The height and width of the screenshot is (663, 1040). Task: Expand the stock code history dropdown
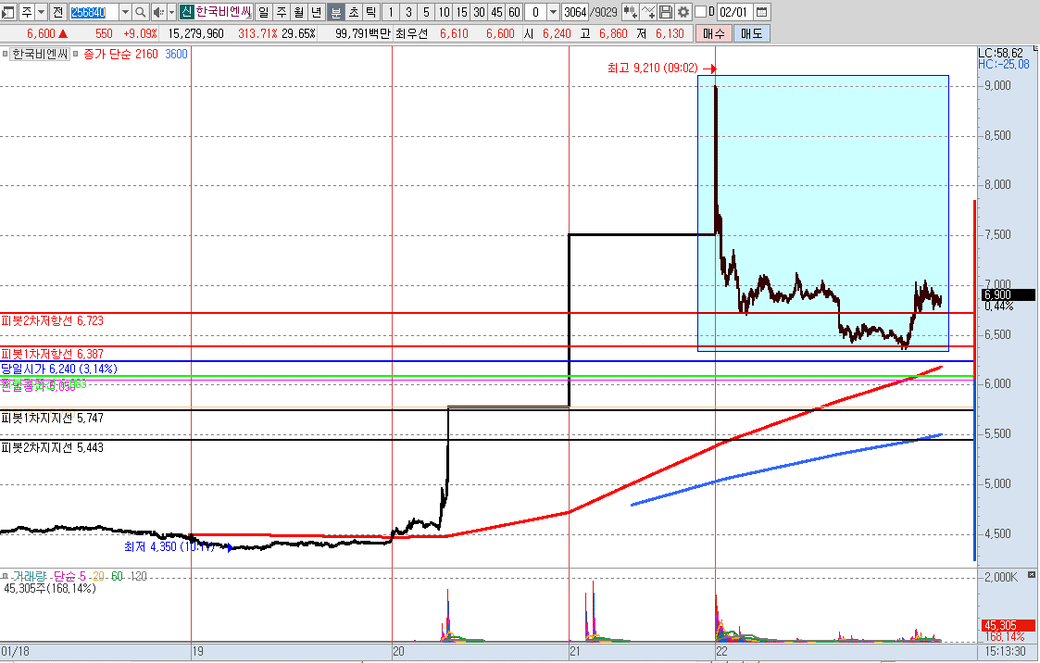pos(124,12)
